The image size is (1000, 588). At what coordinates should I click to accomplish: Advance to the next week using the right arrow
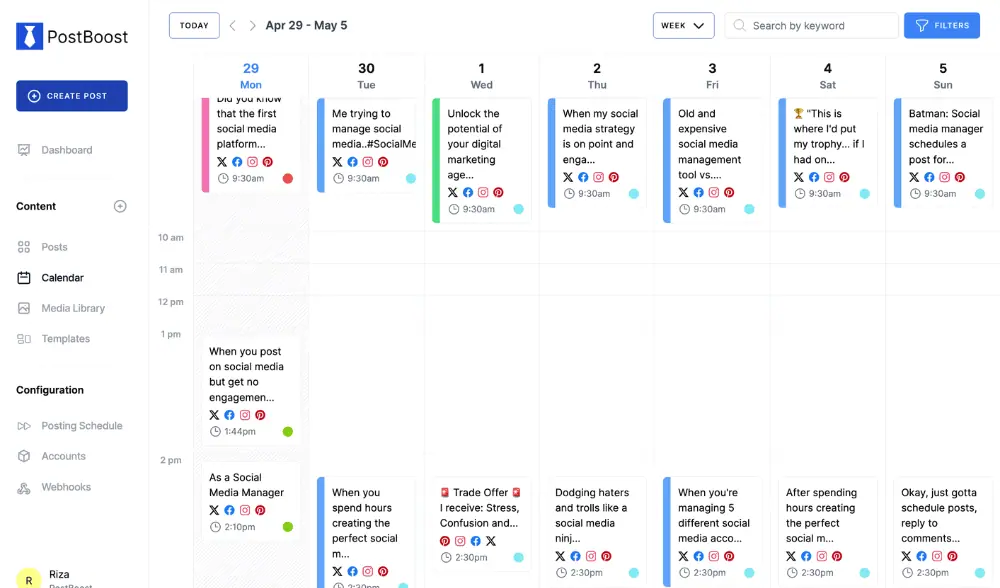point(253,26)
